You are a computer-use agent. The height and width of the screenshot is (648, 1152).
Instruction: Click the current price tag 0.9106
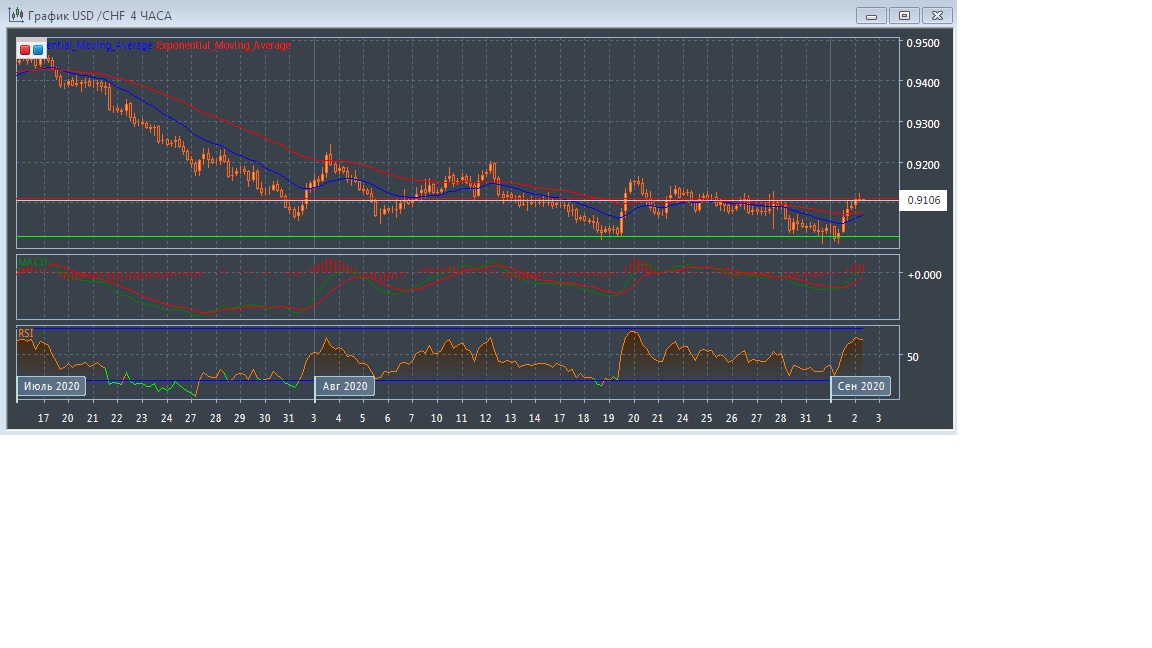click(922, 201)
